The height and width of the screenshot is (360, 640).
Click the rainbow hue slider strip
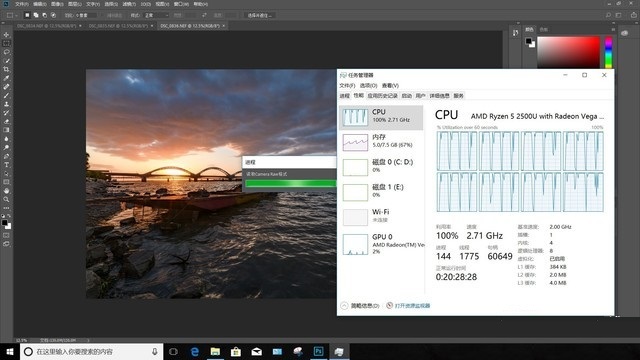(608, 52)
